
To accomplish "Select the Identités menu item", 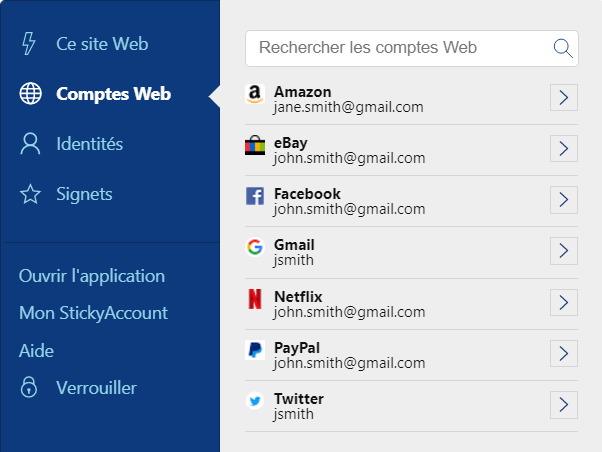I will click(89, 144).
